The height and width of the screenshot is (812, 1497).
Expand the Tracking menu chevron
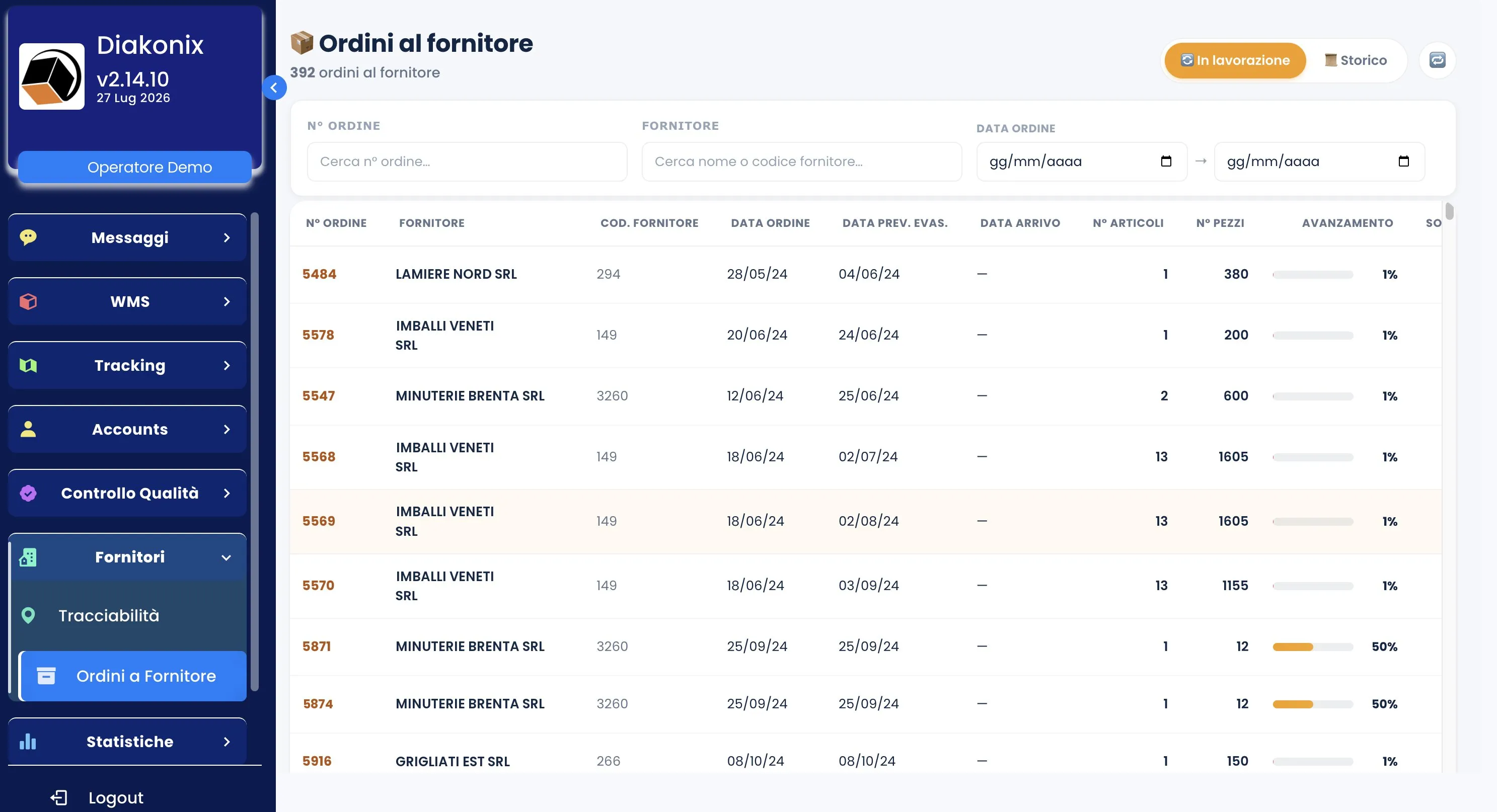click(227, 365)
